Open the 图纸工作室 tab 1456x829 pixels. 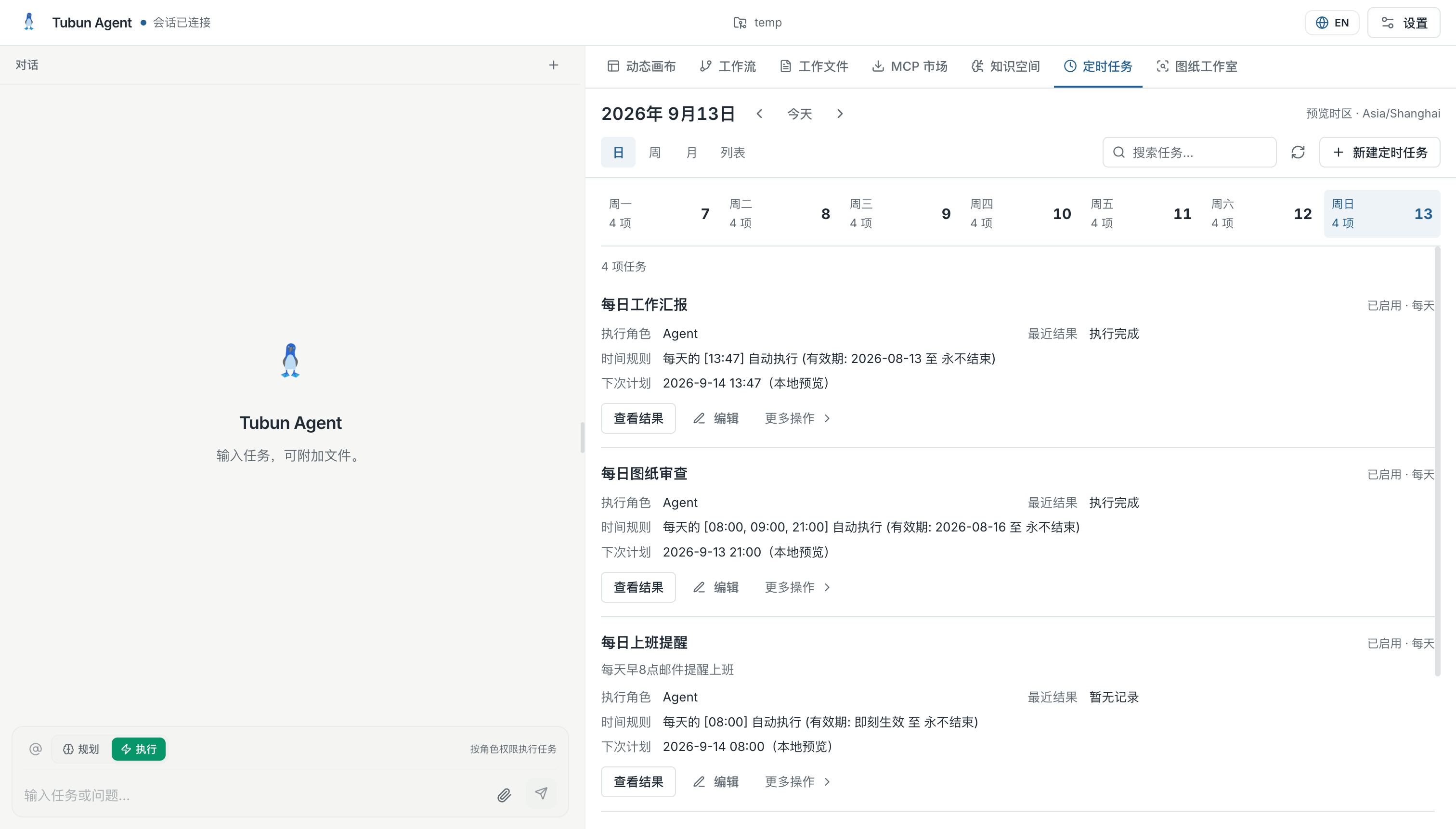point(1196,66)
